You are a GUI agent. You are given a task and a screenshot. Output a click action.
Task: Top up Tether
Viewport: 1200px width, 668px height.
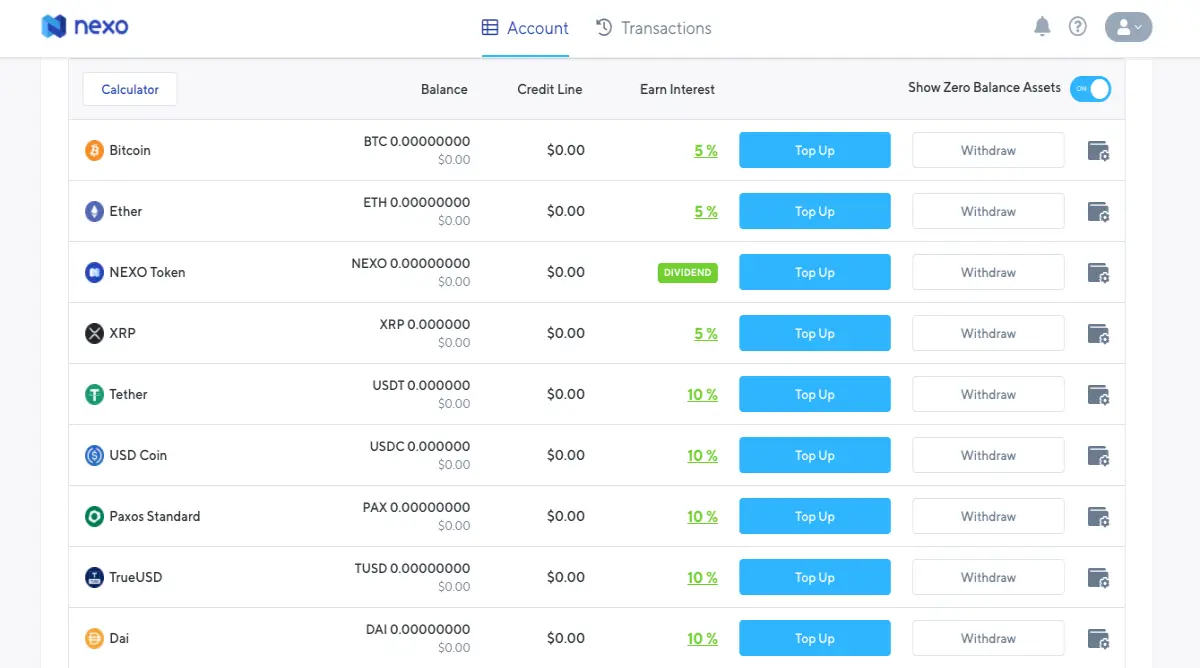[815, 394]
